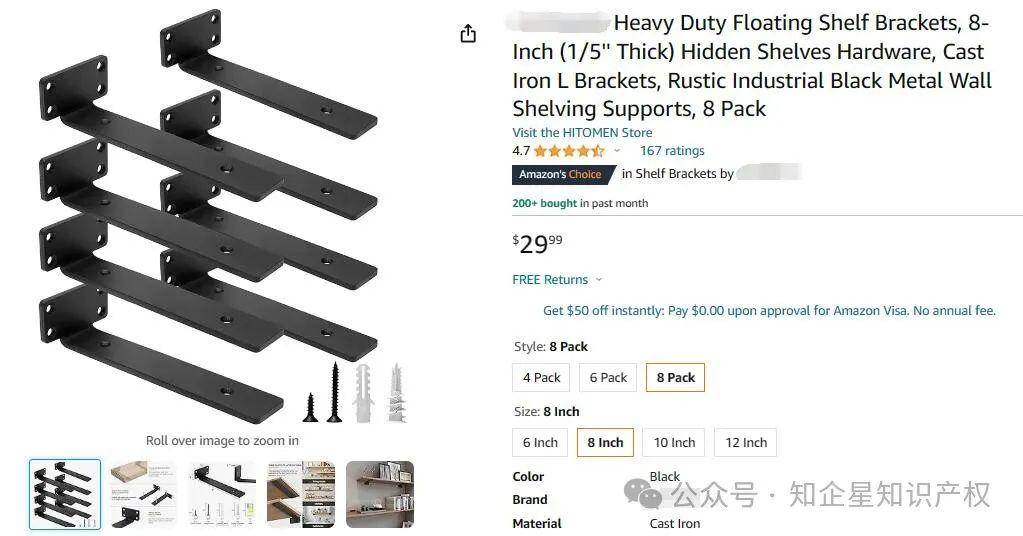Viewport: 1023px width, 536px height.
Task: Open the Visit the HITOMEN Store link
Action: [582, 132]
